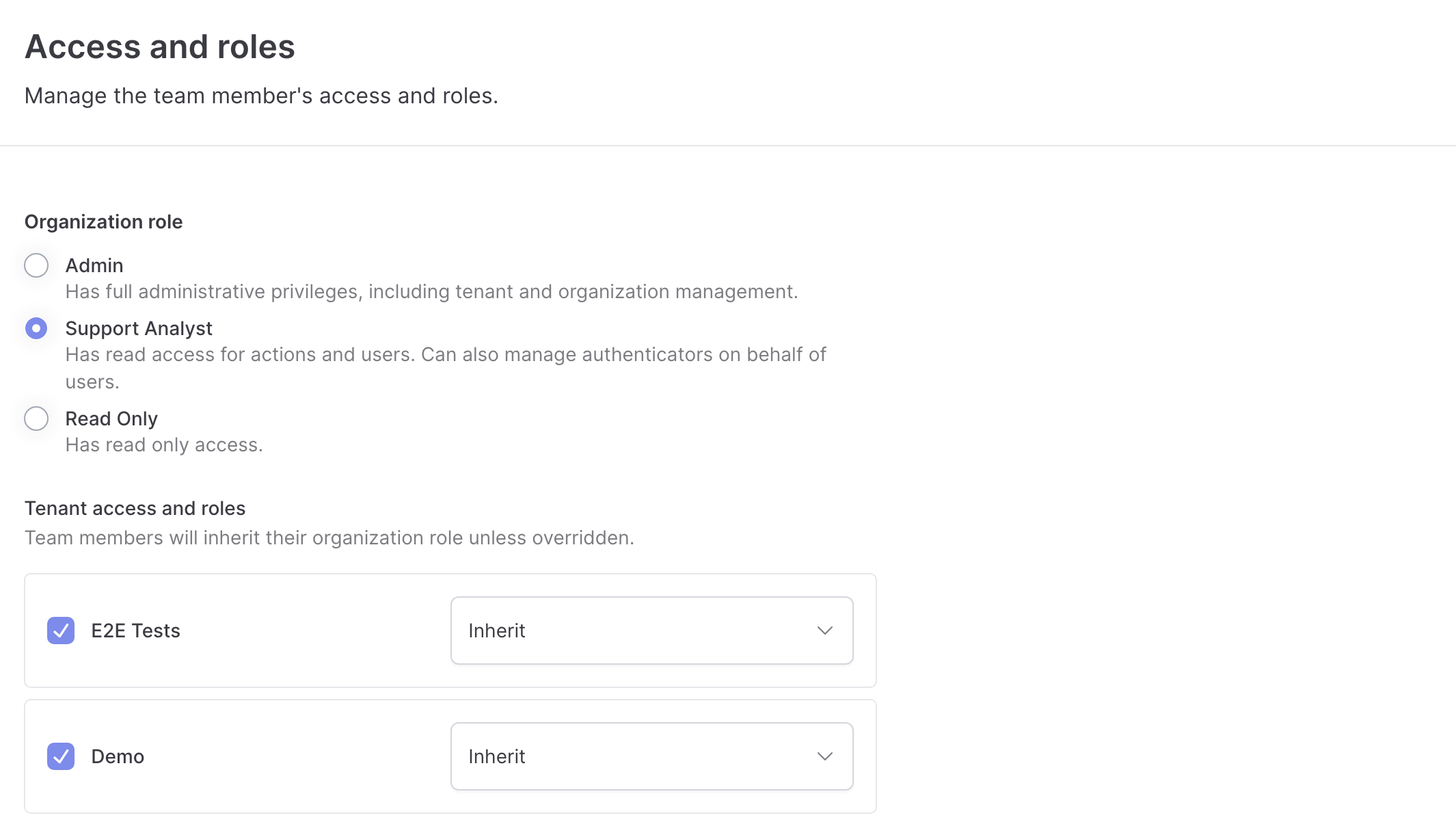
Task: Click 'Team members will inherit' description
Action: (329, 538)
